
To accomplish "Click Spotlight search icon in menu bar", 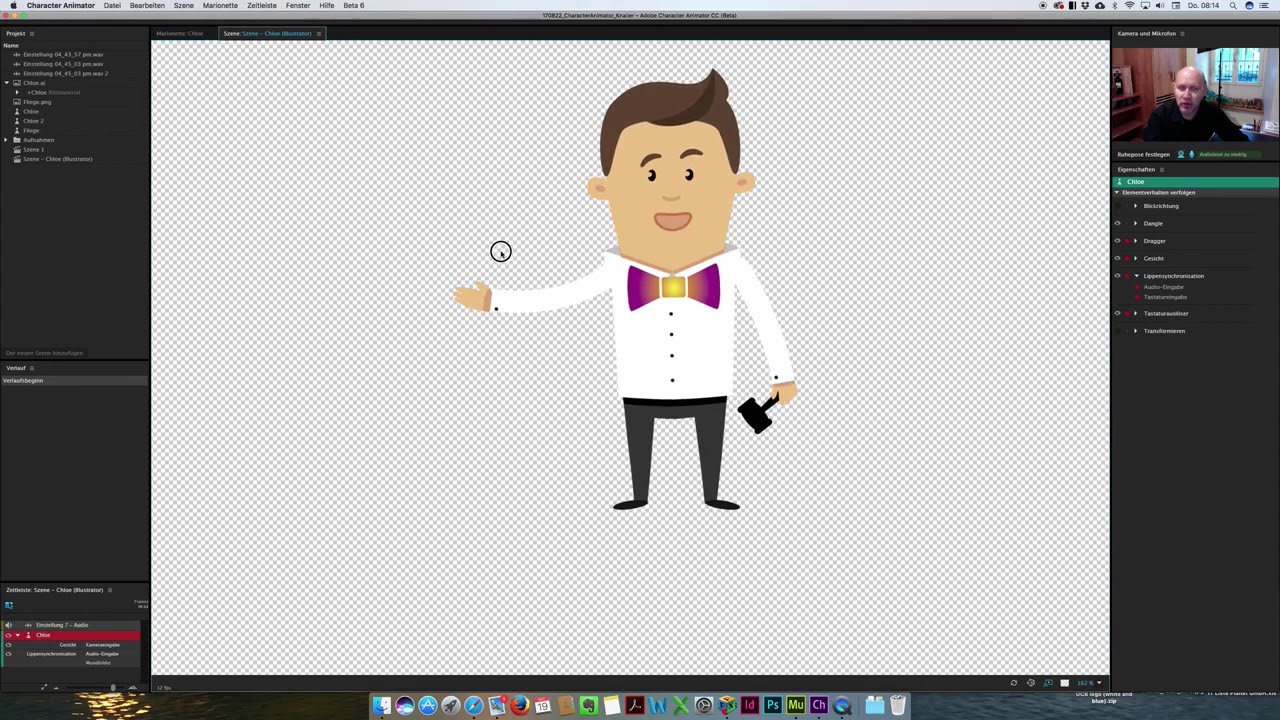I will pyautogui.click(x=1233, y=5).
